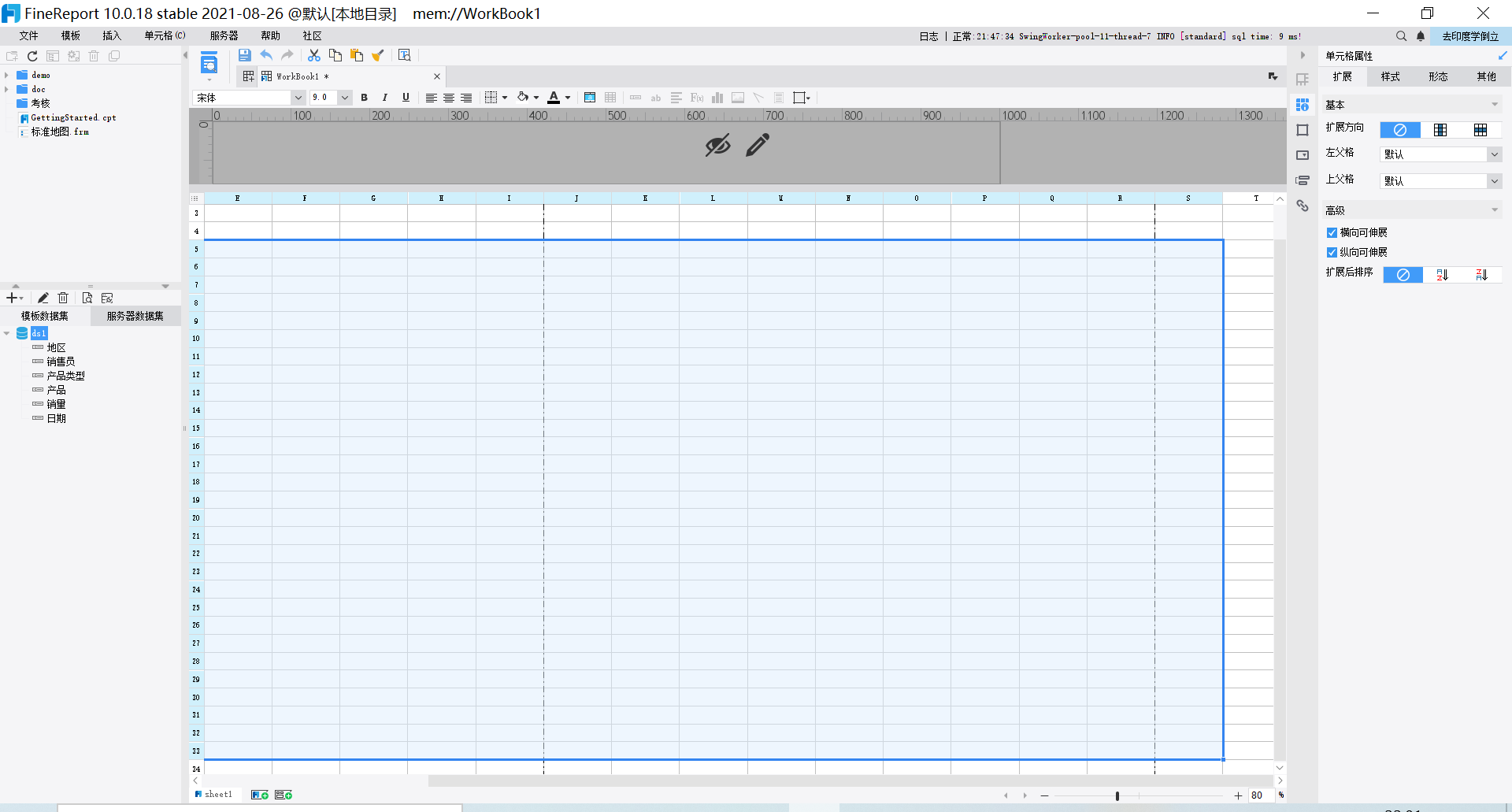Viewport: 1512px width, 812px height.
Task: Merge selected cells with the merge icon
Action: pyautogui.click(x=590, y=98)
